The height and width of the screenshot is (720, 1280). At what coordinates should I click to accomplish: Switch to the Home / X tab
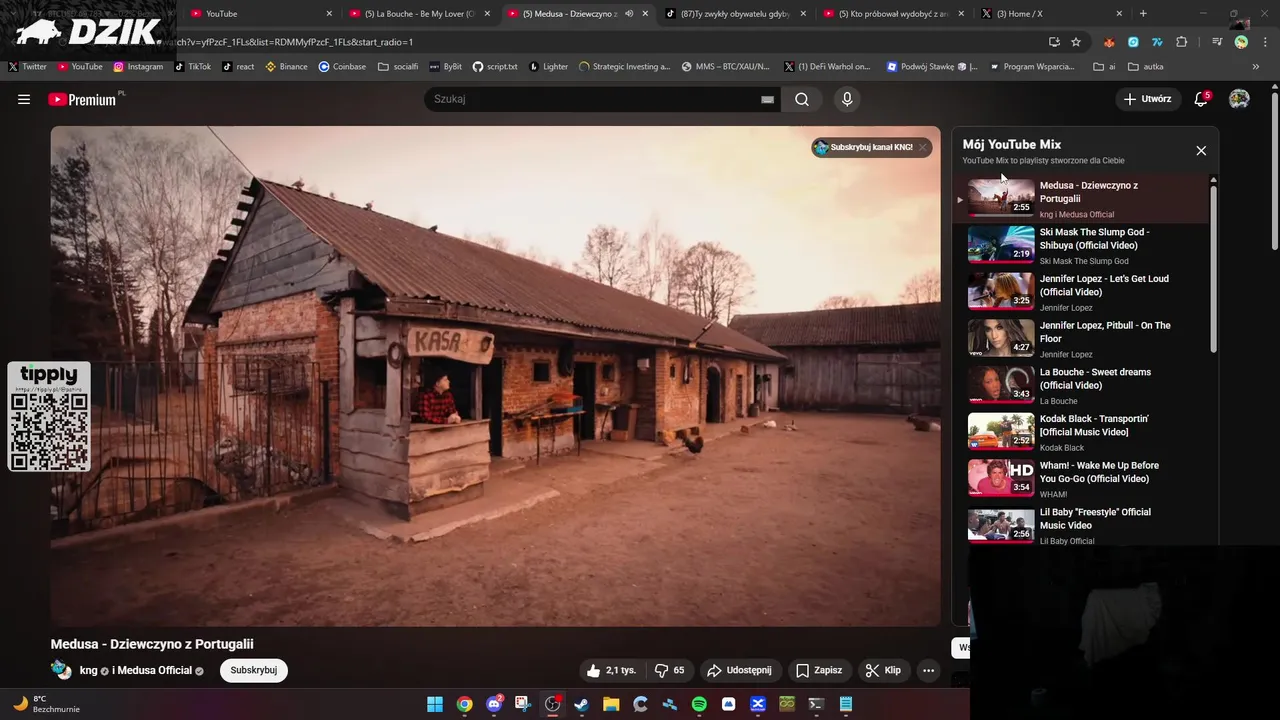pos(1050,14)
